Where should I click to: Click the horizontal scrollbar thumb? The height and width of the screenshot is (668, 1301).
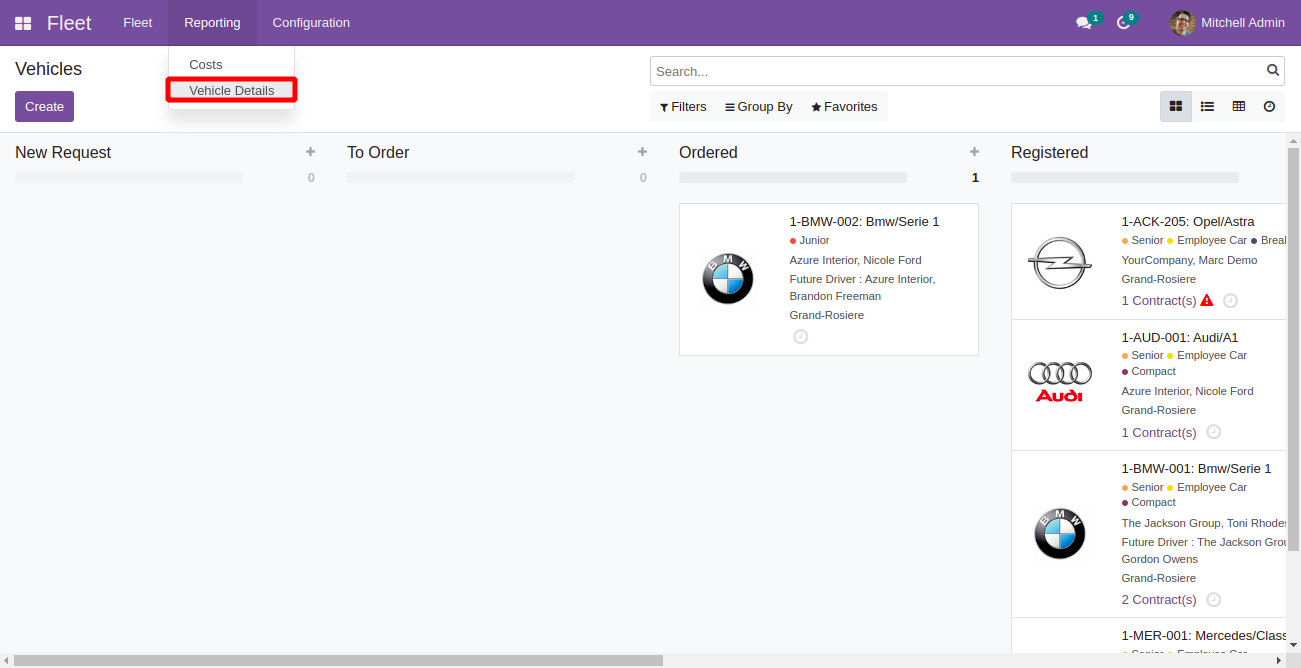click(x=339, y=660)
